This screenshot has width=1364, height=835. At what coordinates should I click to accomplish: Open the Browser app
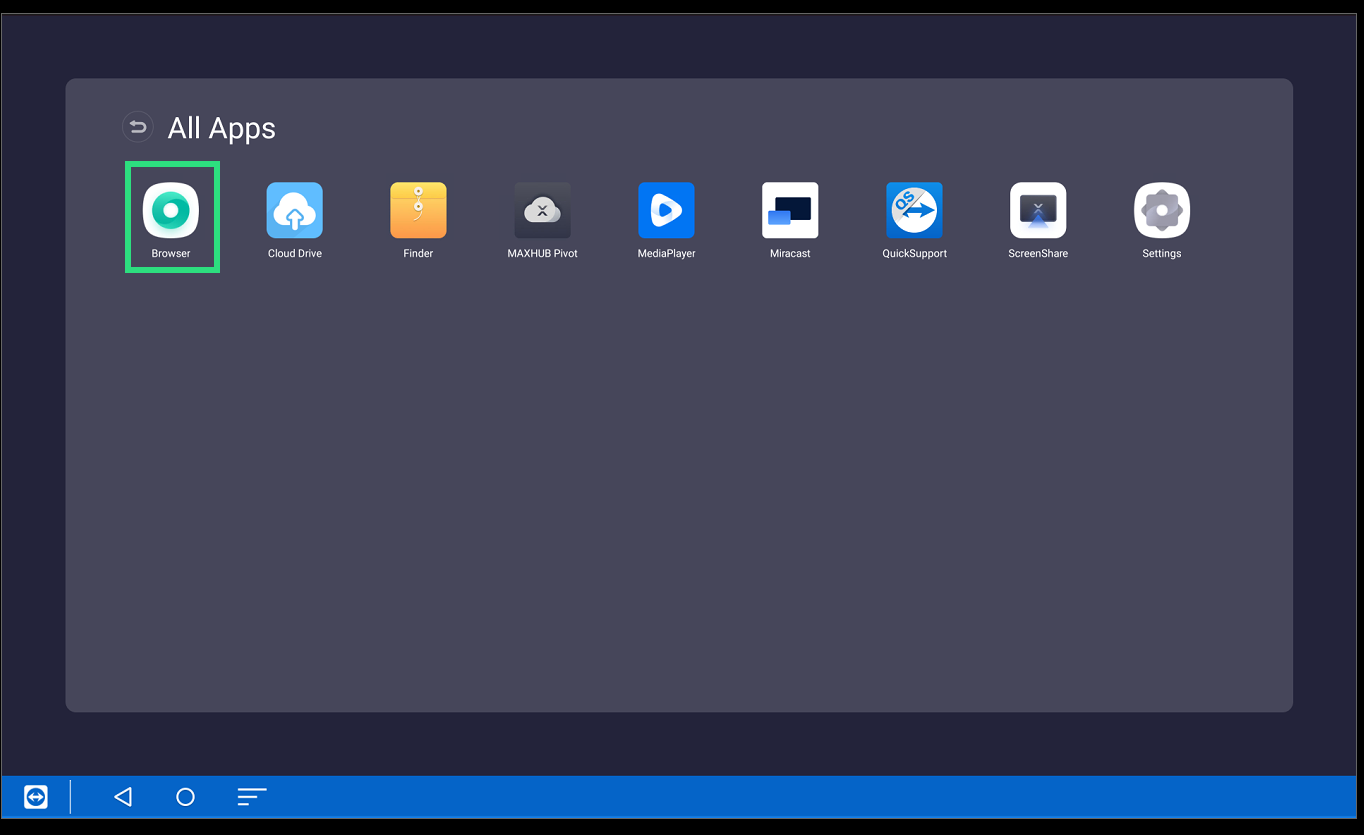171,210
